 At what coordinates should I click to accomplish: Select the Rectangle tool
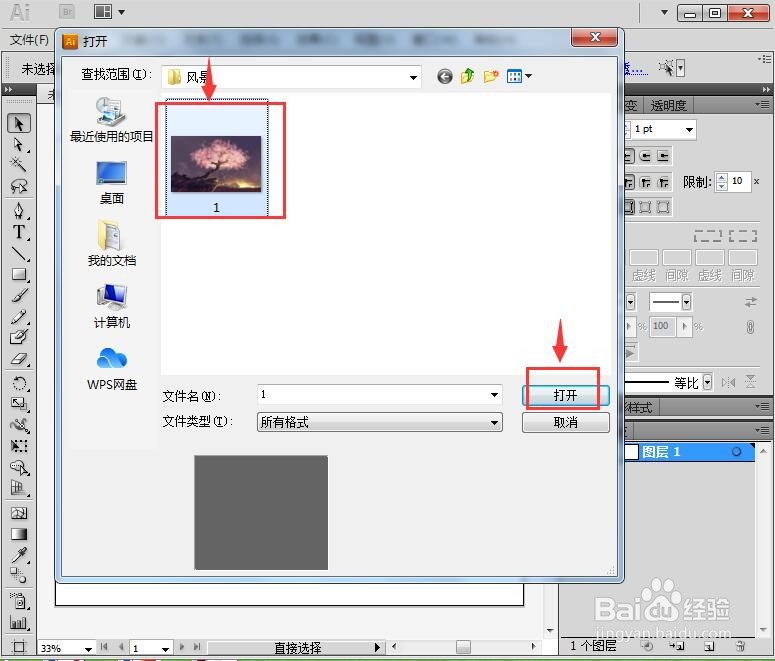[19, 274]
